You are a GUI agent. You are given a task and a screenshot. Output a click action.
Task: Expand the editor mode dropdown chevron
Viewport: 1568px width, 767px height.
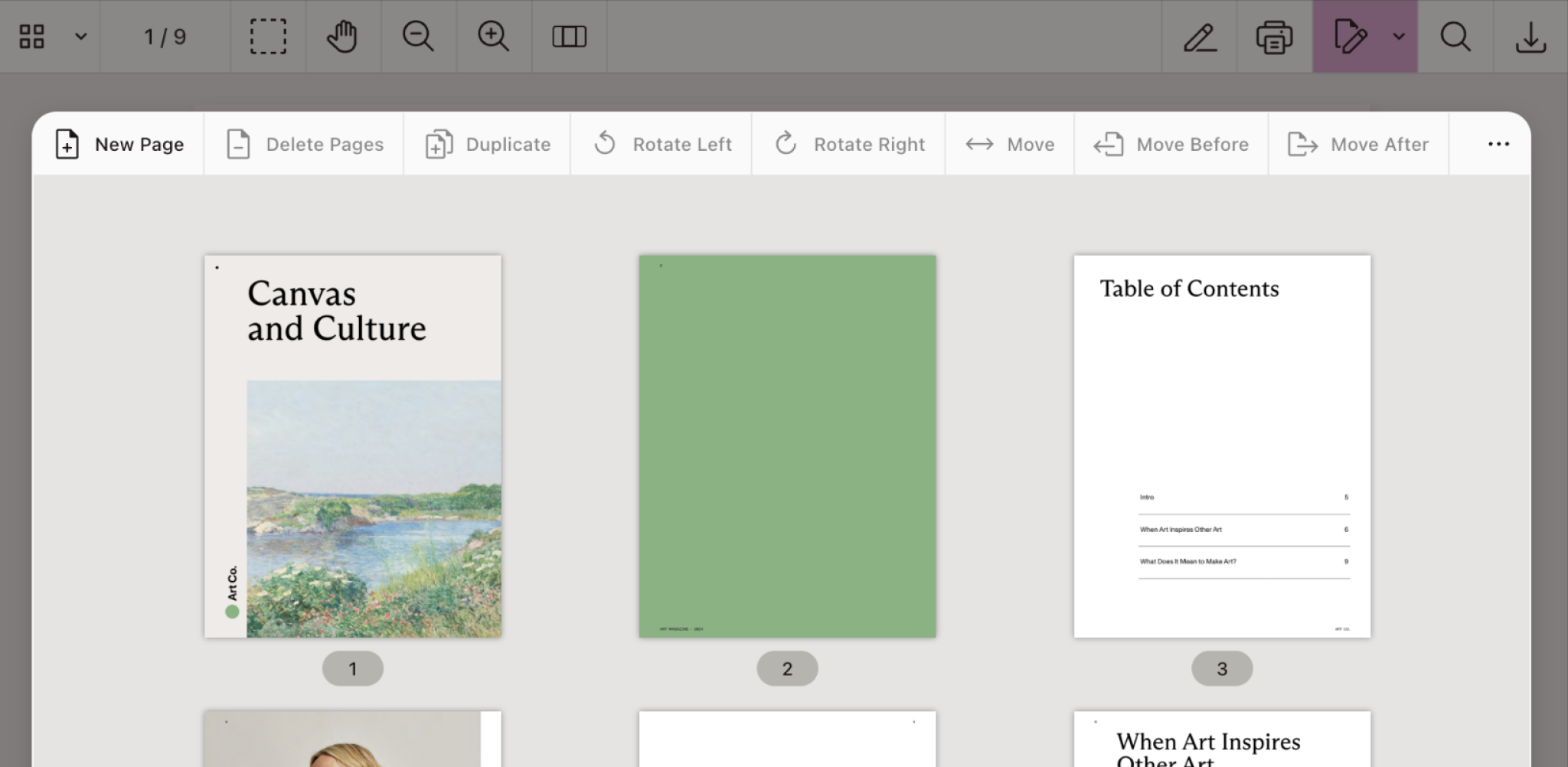[1399, 37]
